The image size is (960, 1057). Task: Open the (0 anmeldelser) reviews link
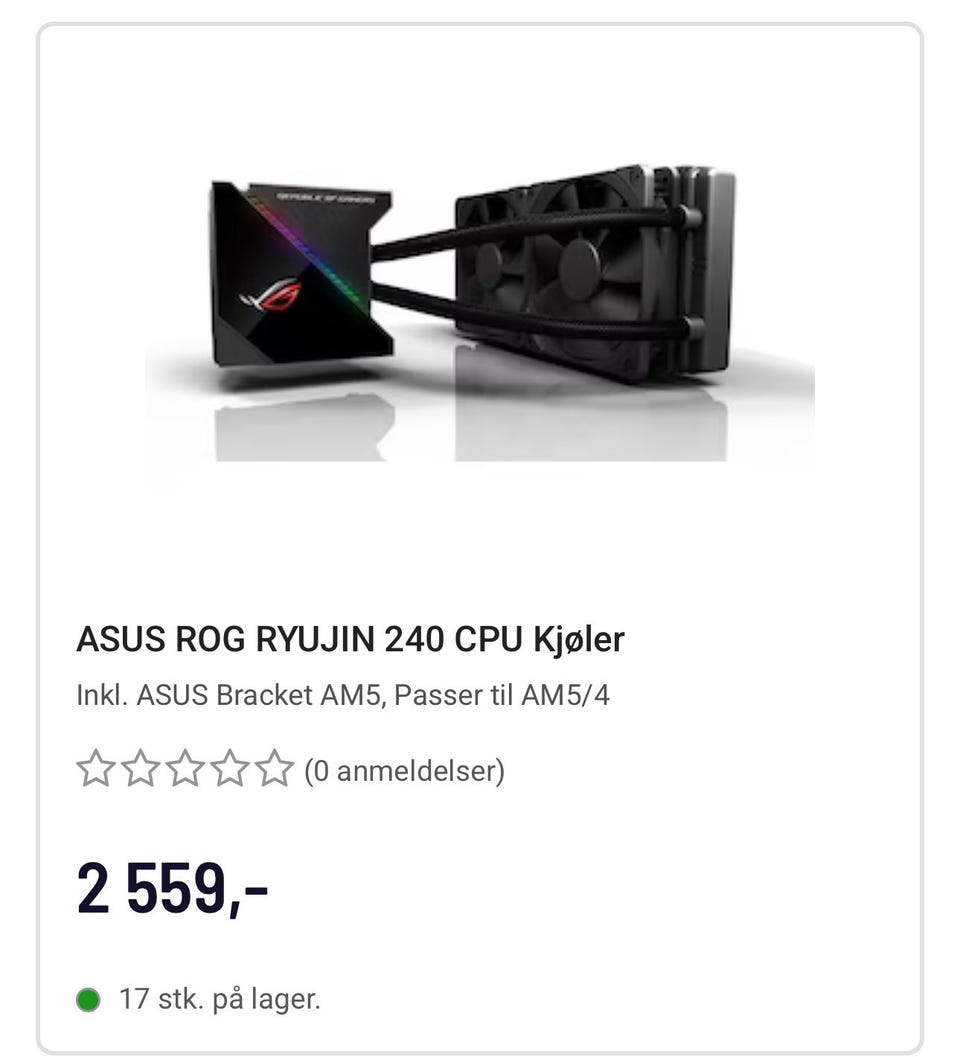404,771
